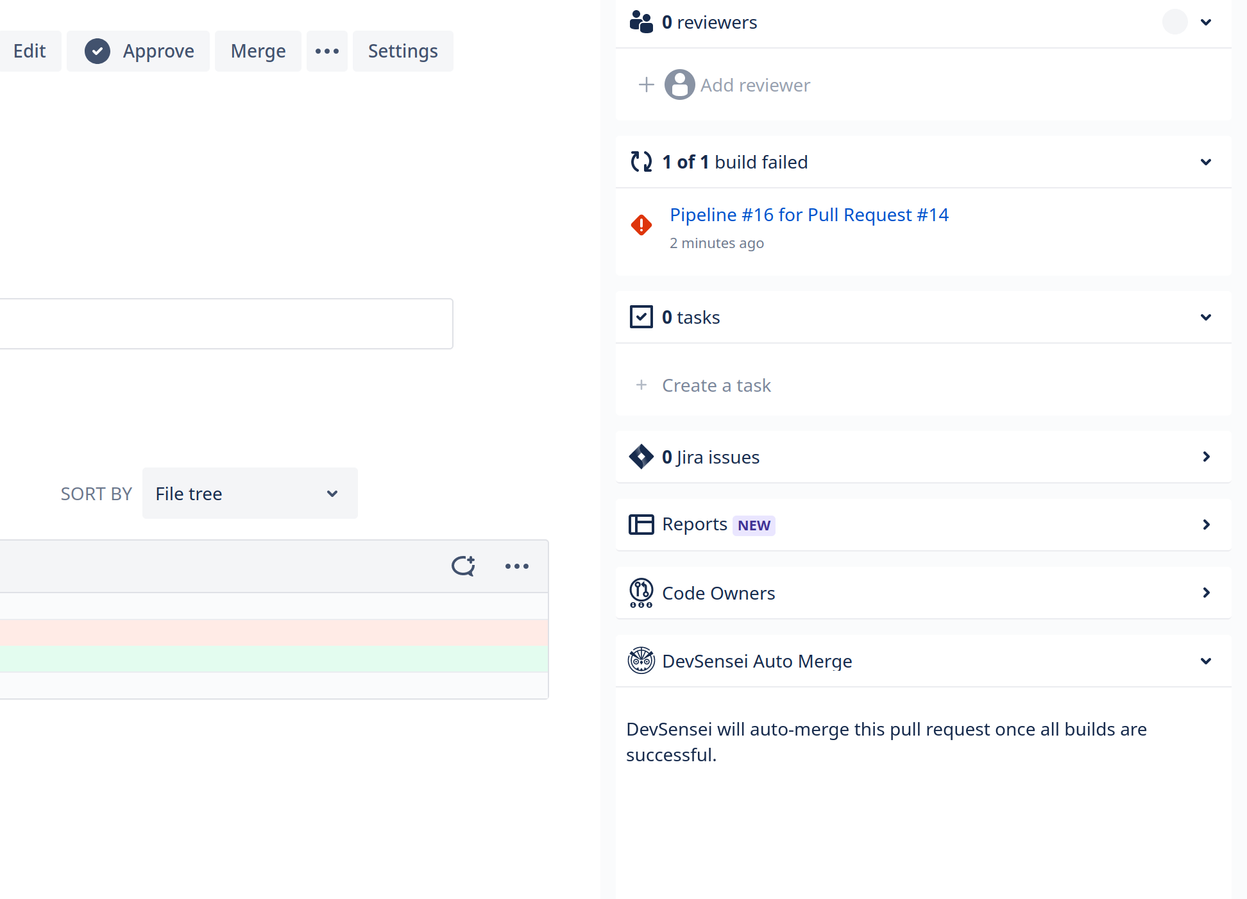The height and width of the screenshot is (899, 1247).
Task: Click the checkmark icon in Approve
Action: [97, 51]
